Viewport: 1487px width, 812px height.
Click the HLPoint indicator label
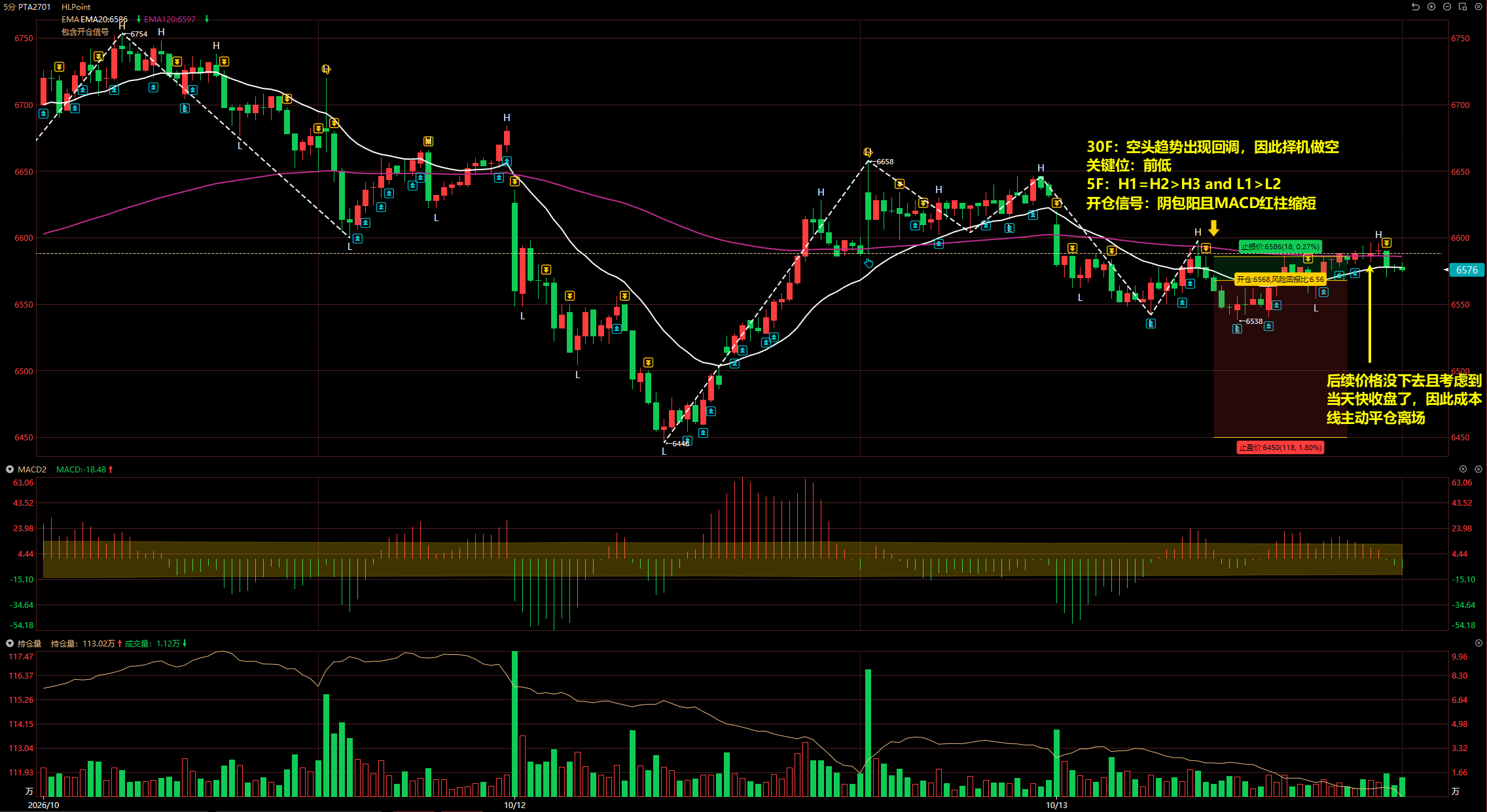(x=76, y=7)
